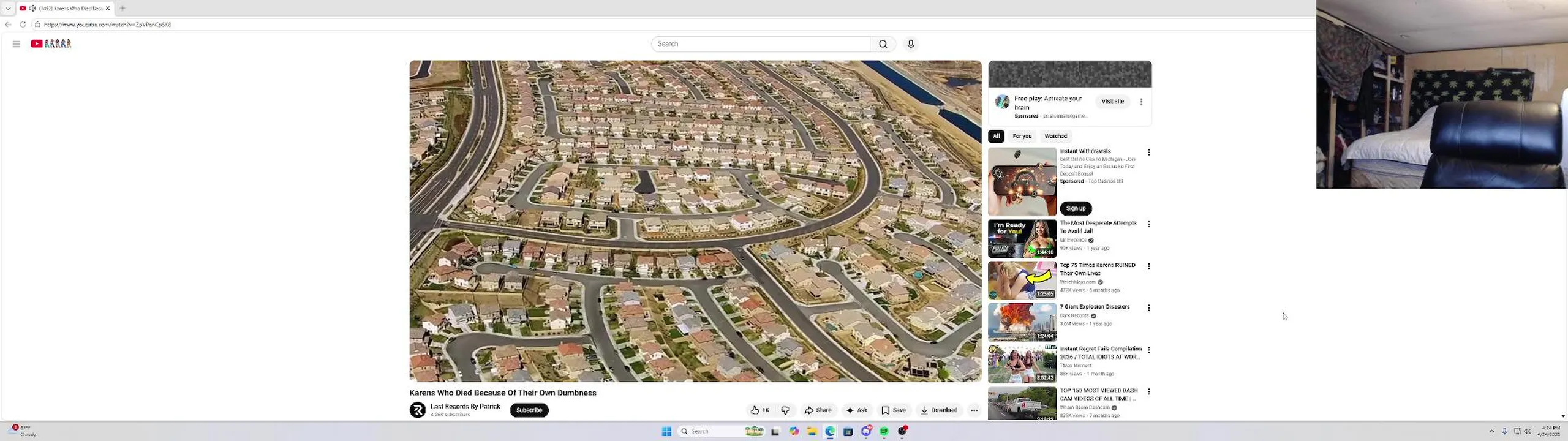Image resolution: width=1568 pixels, height=441 pixels.
Task: Open the Ask AI button below video
Action: pyautogui.click(x=856, y=410)
